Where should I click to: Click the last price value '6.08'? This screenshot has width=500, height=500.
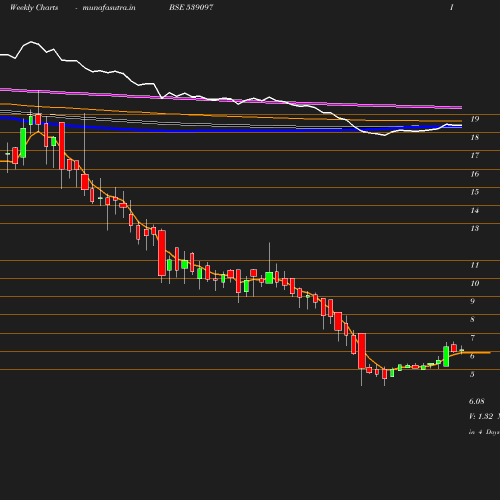coord(477,401)
